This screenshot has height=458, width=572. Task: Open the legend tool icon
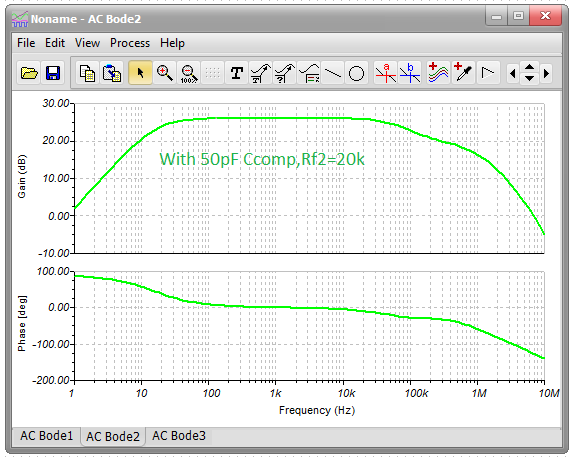tap(309, 73)
